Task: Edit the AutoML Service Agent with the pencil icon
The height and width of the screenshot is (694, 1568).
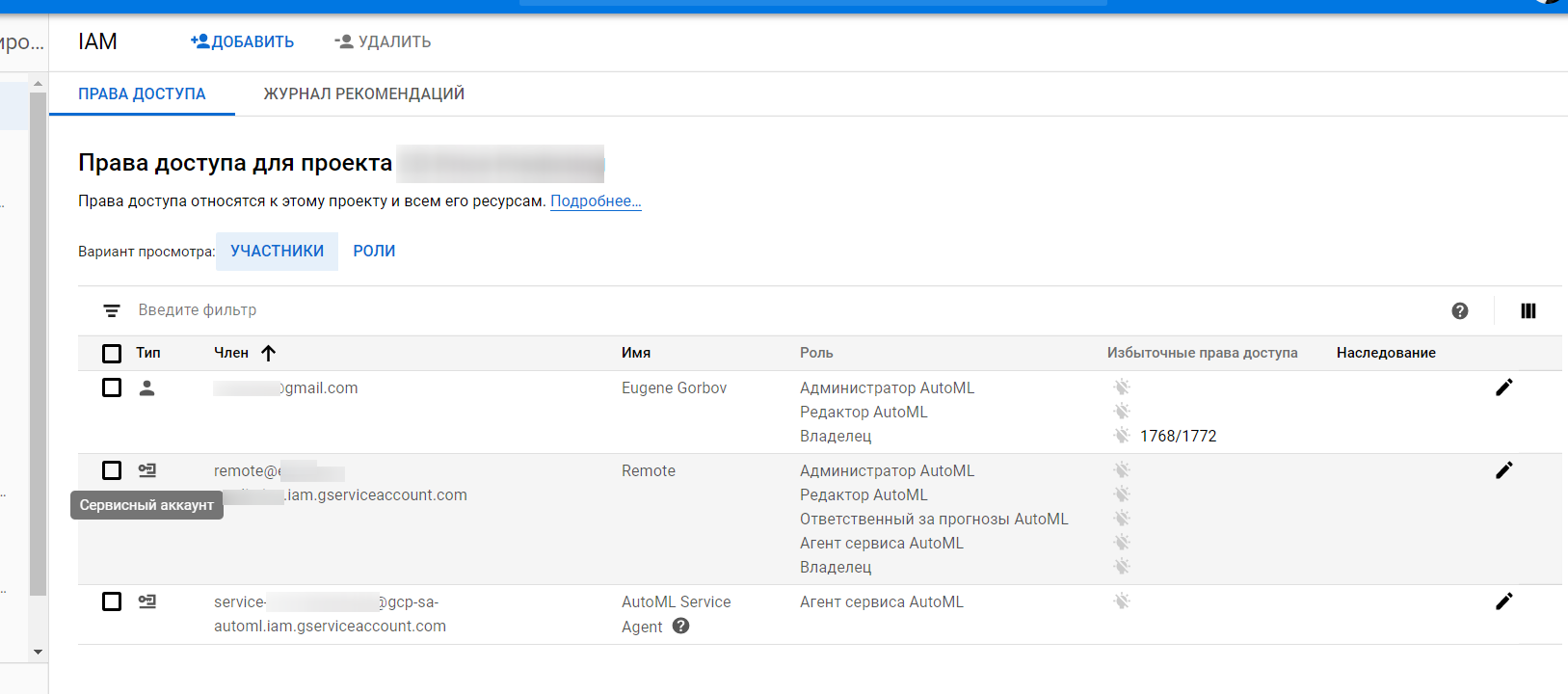Action: 1504,601
